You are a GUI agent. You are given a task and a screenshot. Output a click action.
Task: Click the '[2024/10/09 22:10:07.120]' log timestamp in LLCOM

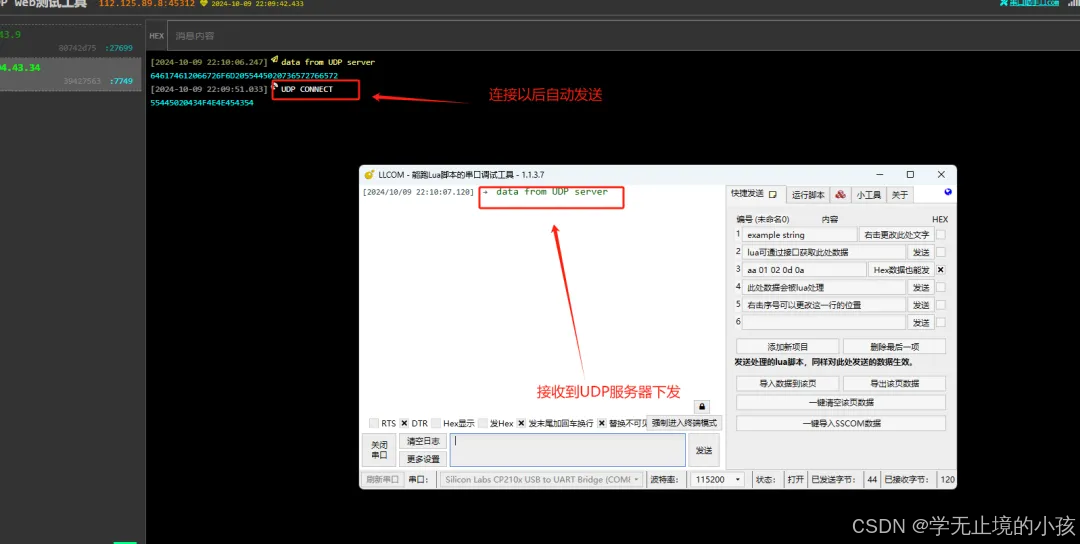[x=418, y=193]
